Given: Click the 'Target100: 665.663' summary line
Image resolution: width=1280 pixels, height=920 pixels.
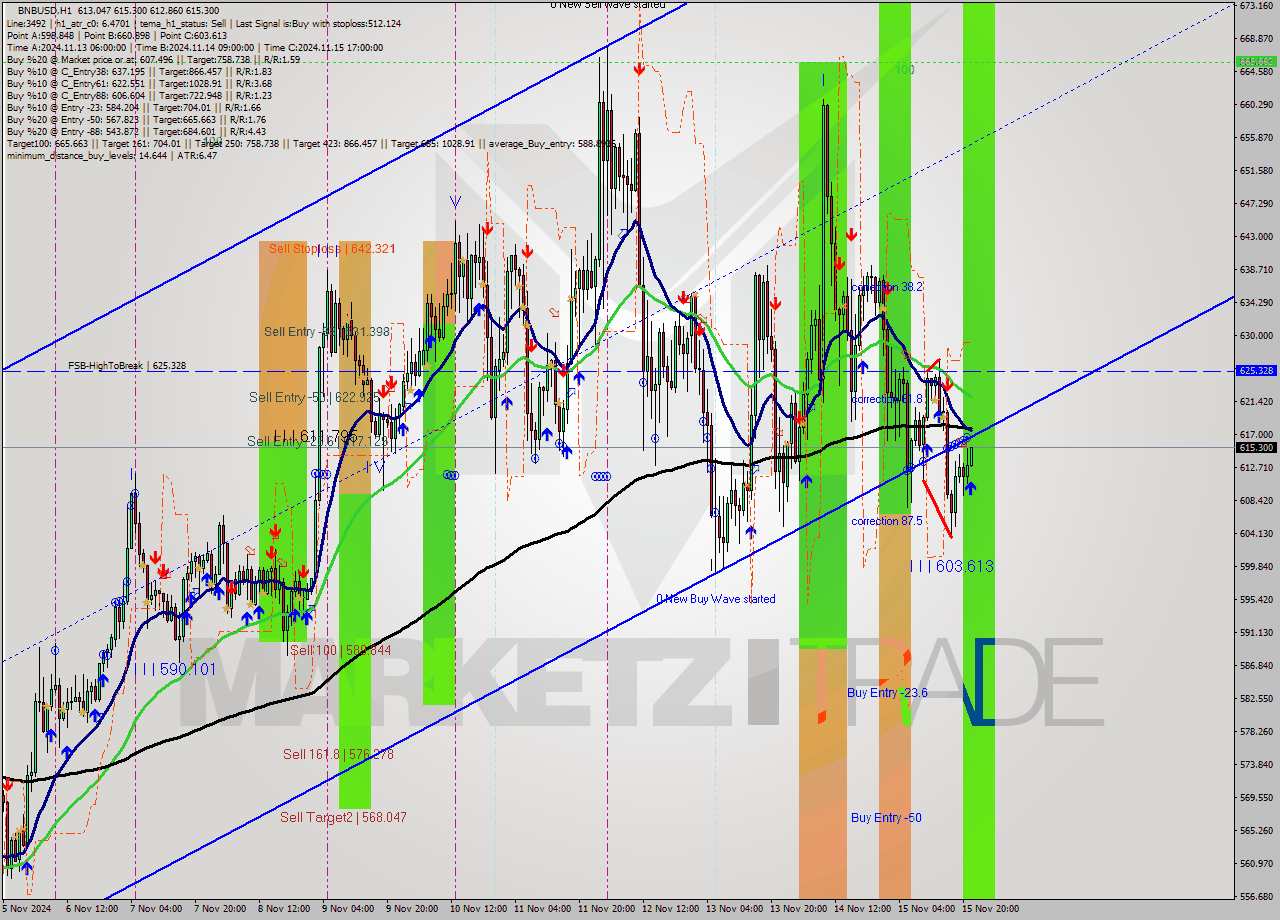Looking at the screenshot, I should point(310,143).
